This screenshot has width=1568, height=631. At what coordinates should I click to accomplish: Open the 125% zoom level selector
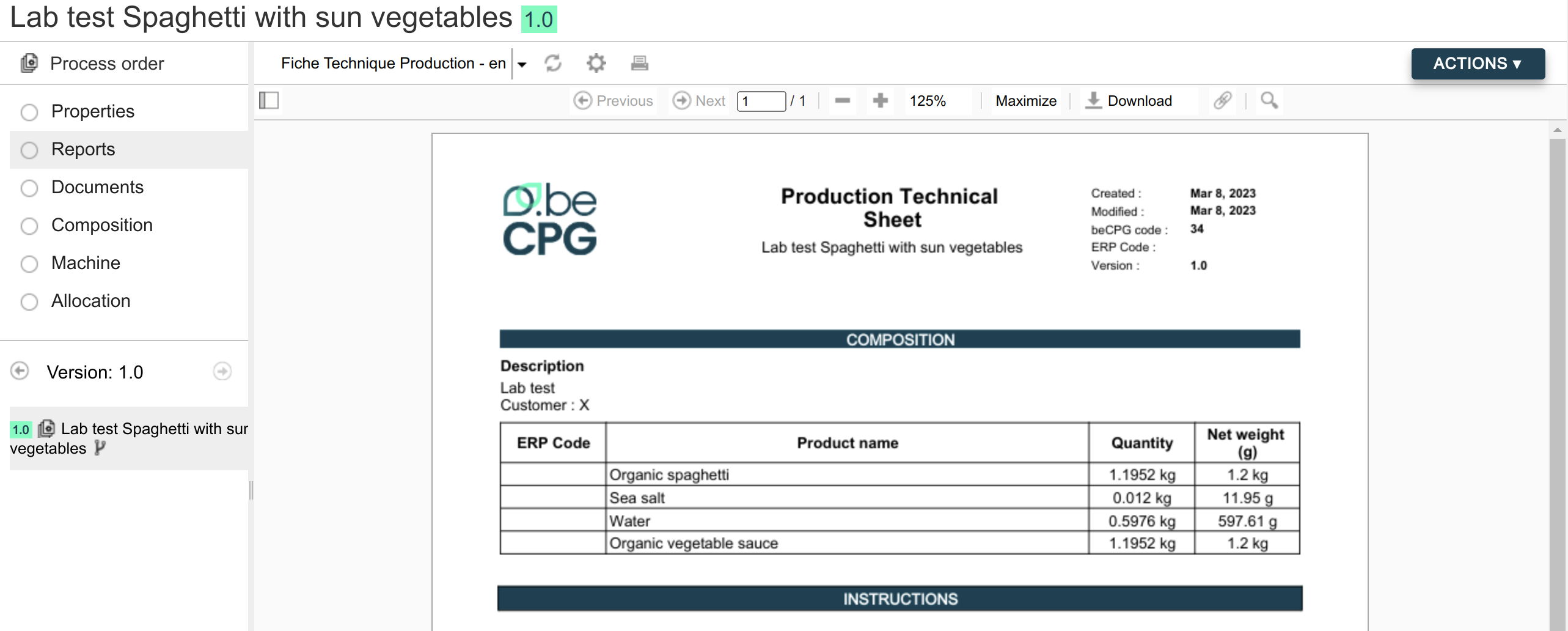pos(938,101)
